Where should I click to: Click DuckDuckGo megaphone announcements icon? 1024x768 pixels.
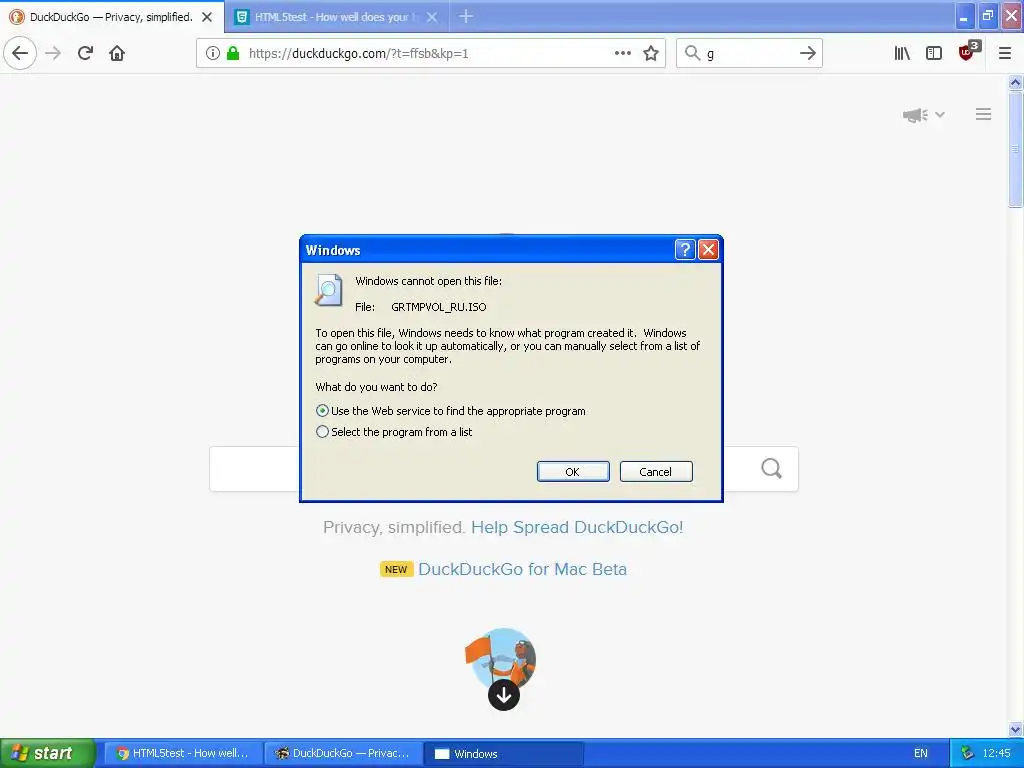(915, 115)
